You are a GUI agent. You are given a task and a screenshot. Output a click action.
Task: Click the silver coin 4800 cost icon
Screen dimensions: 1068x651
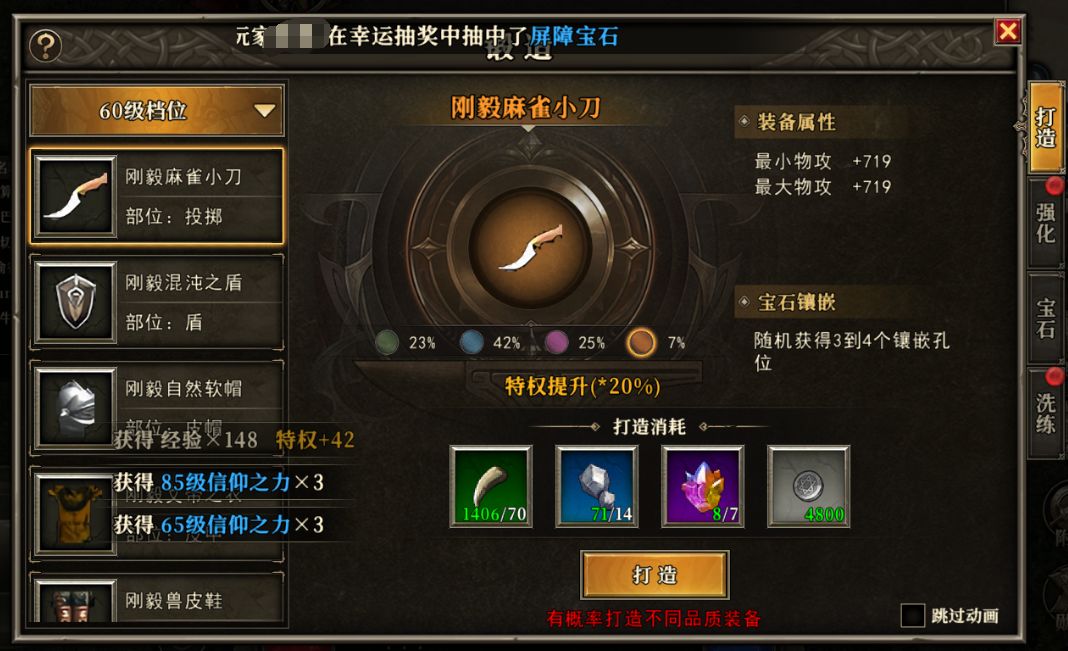point(808,486)
